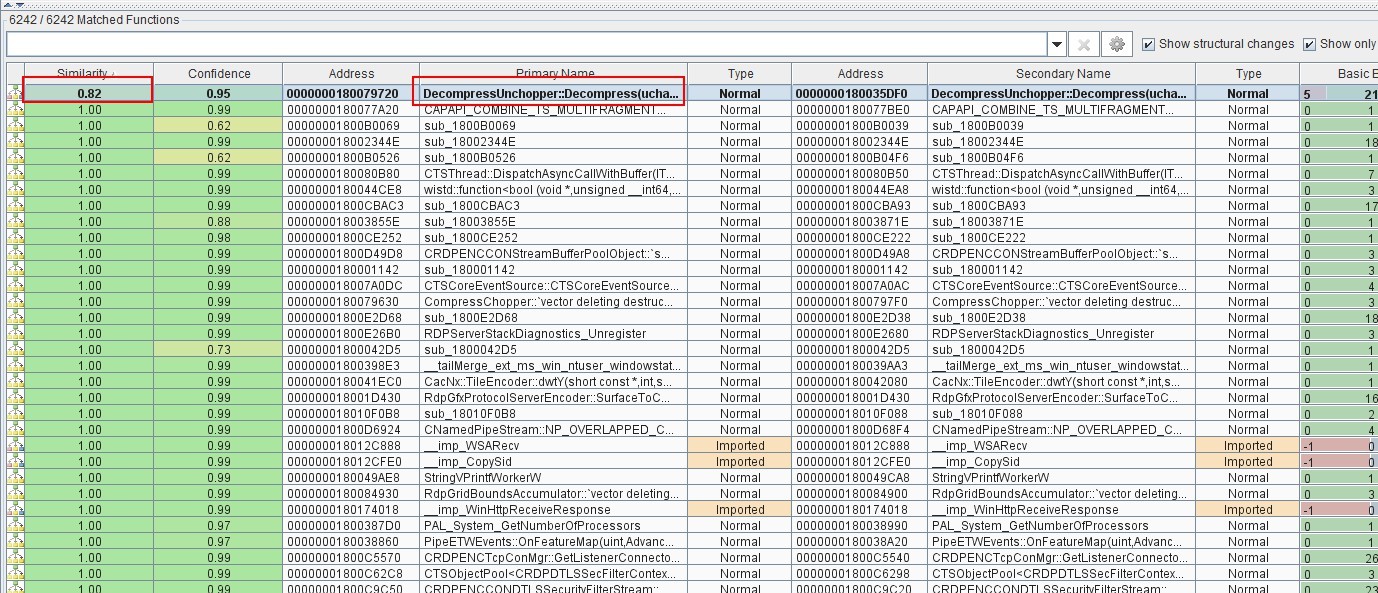This screenshot has height=593, width=1378.
Task: Click the row icon of StringVPrintfWorkerW
Action: (x=14, y=478)
